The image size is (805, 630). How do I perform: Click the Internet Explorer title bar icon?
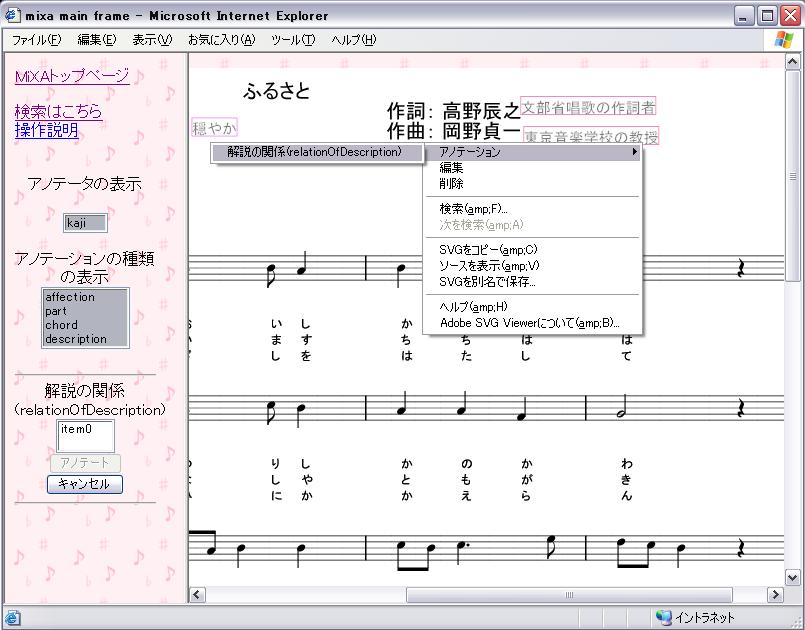coord(12,15)
